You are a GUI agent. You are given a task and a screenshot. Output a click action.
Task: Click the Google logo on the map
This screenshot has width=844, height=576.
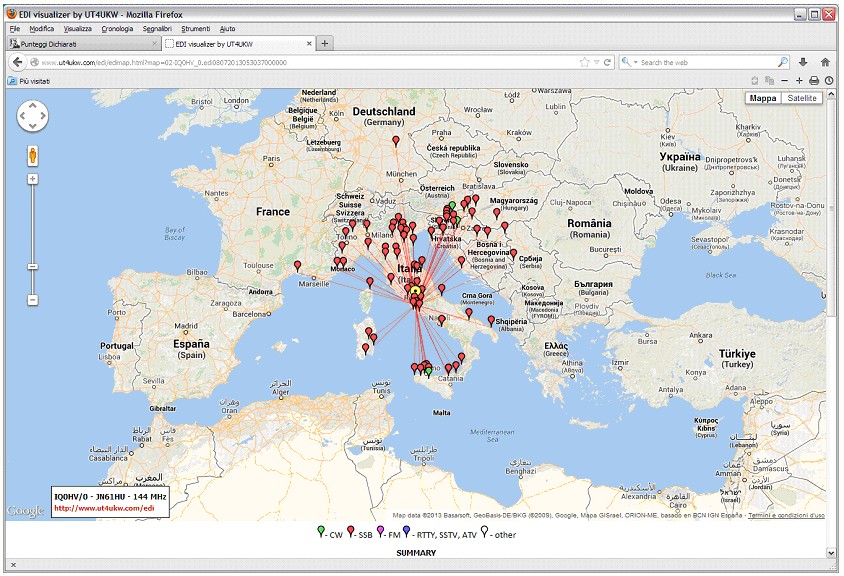[x=25, y=510]
